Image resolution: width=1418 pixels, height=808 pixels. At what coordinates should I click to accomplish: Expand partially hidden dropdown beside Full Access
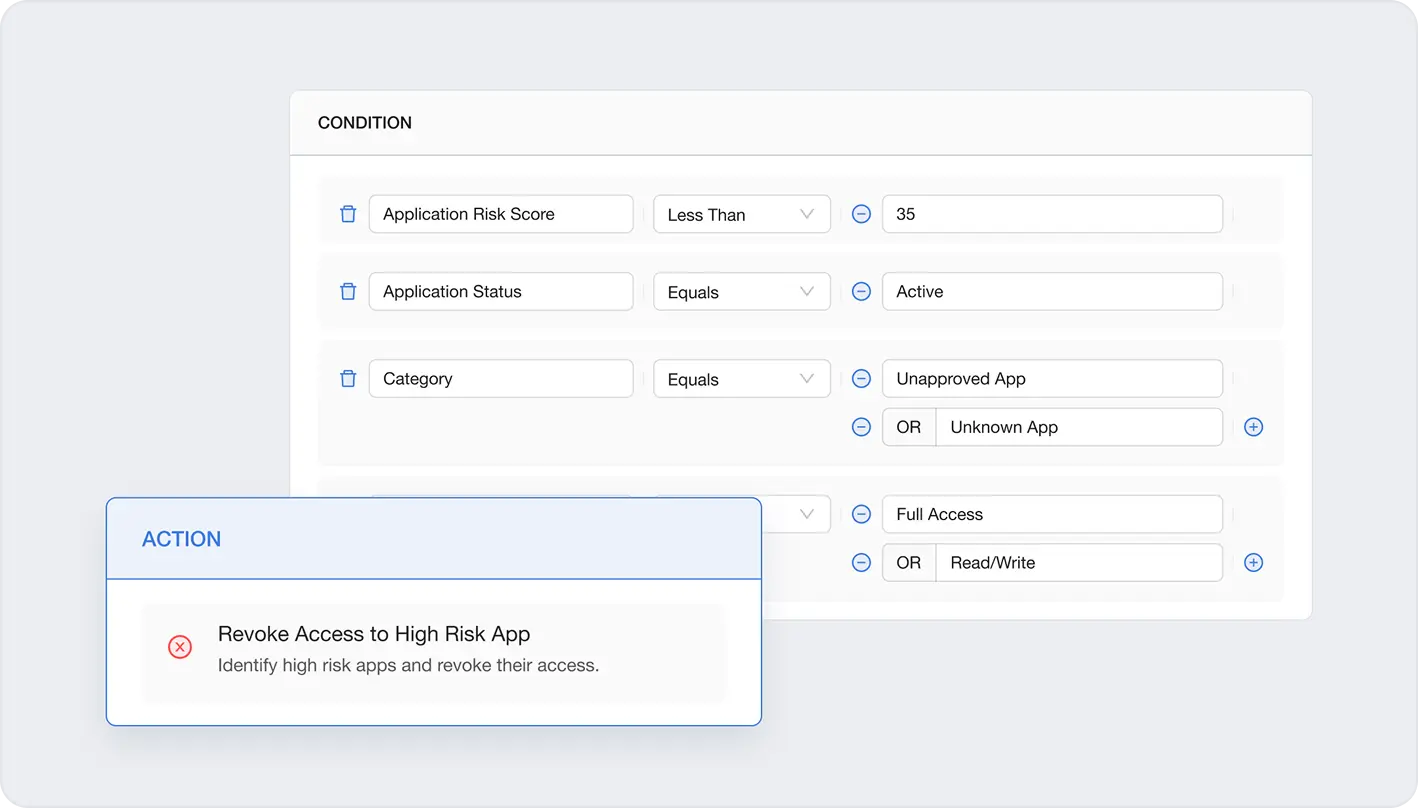click(797, 514)
